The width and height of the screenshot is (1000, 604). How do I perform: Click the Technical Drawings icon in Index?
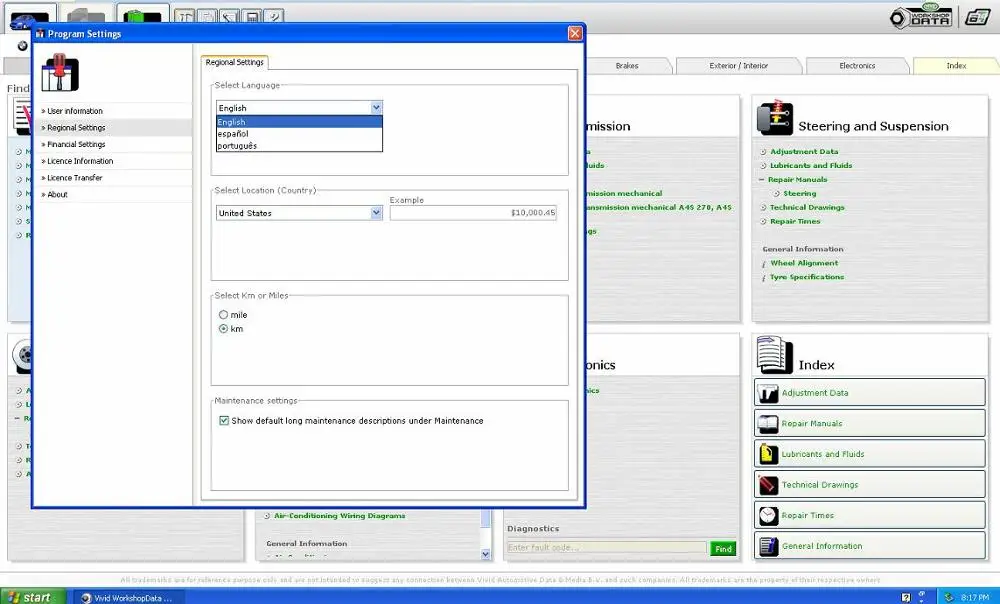click(x=768, y=485)
